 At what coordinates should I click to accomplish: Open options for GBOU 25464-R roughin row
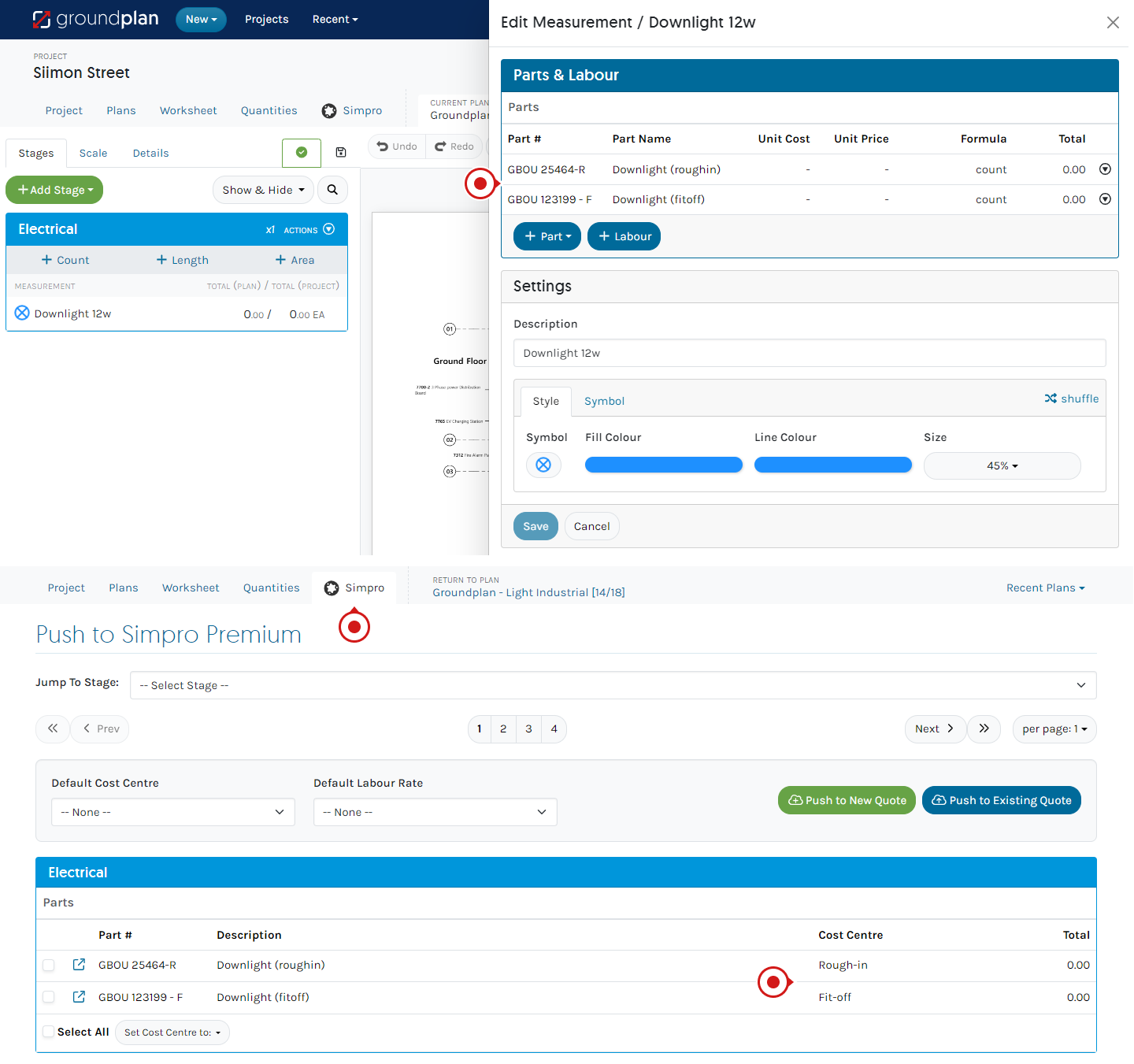coord(1105,169)
